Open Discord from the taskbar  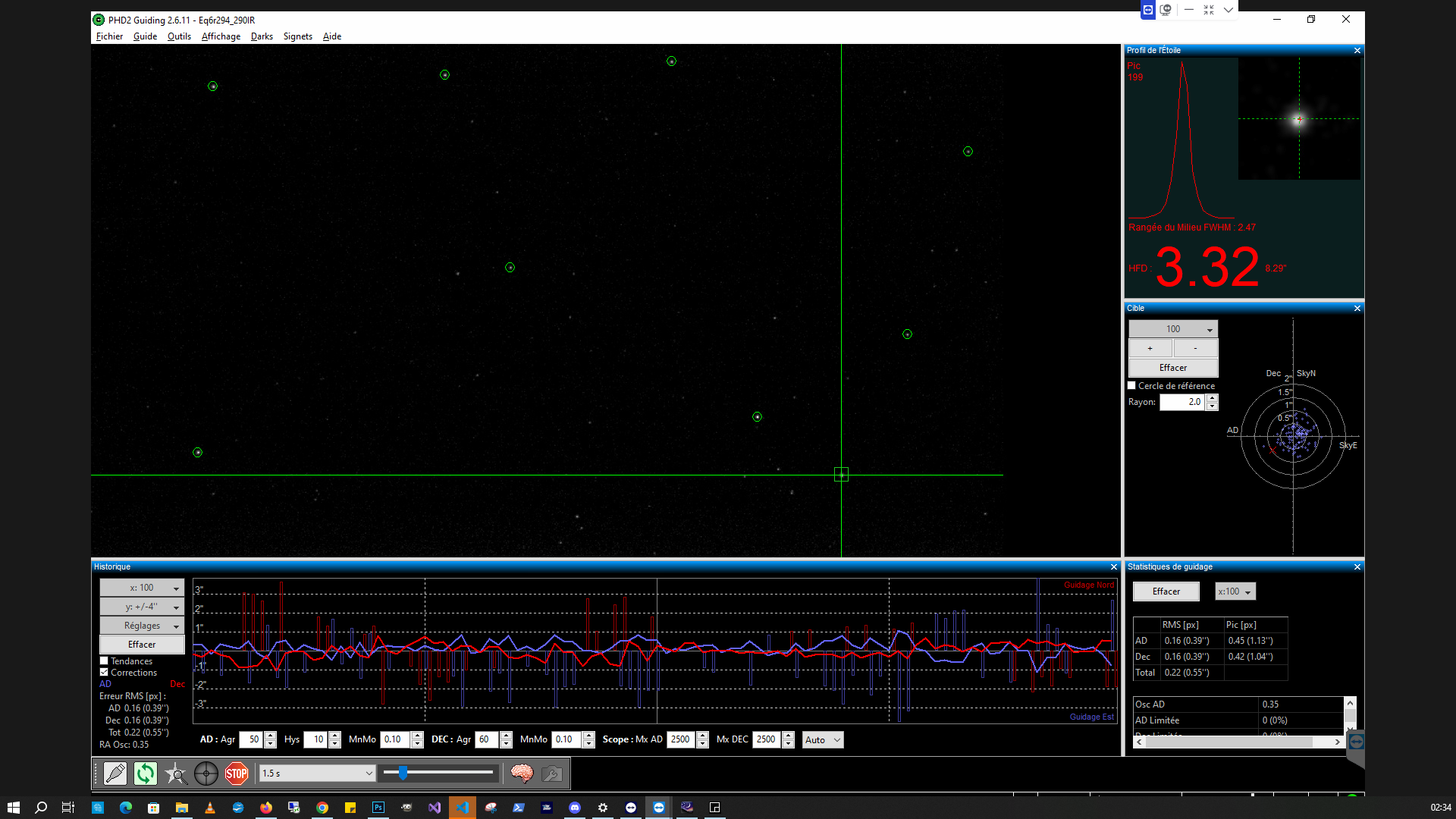[575, 808]
